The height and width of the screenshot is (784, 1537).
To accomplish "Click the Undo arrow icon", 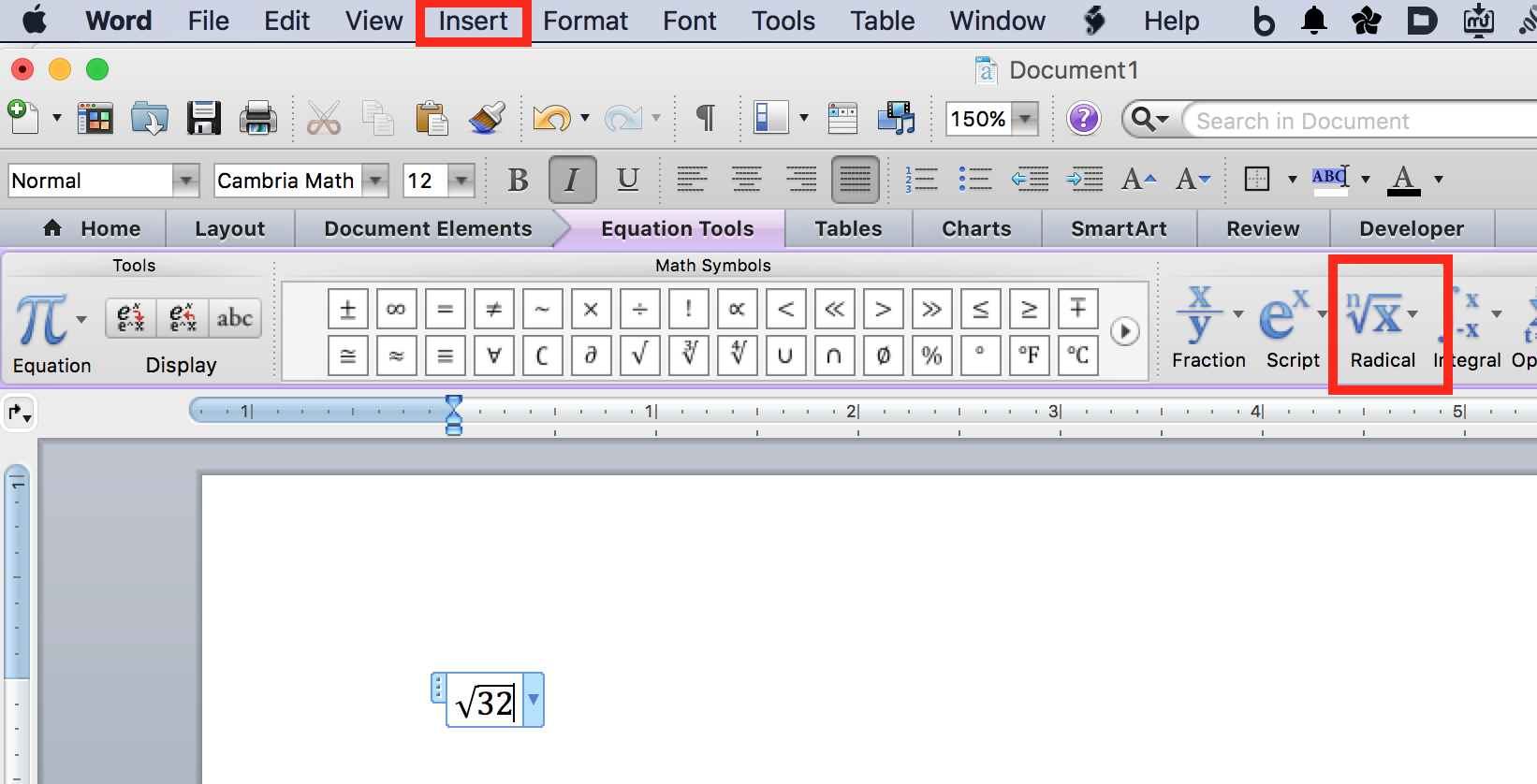I will pos(551,119).
